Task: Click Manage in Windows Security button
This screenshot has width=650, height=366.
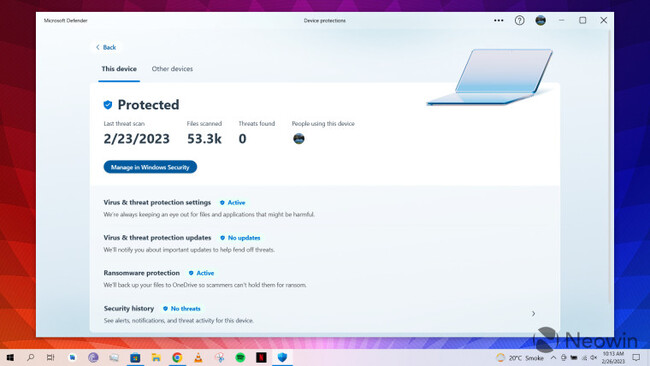Action: coord(150,167)
